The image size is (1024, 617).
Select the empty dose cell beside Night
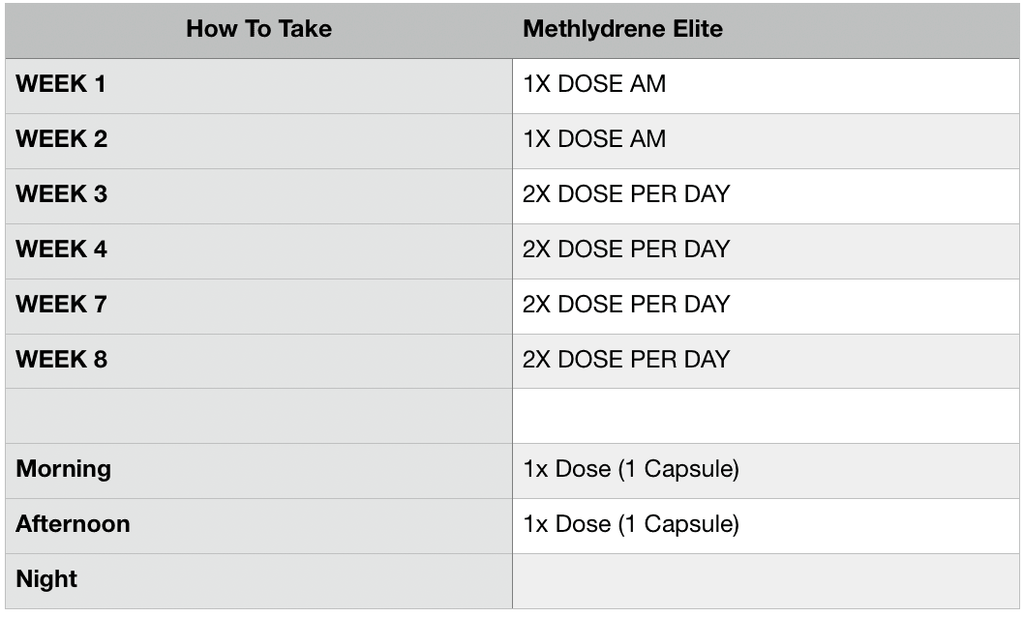pyautogui.click(x=765, y=580)
